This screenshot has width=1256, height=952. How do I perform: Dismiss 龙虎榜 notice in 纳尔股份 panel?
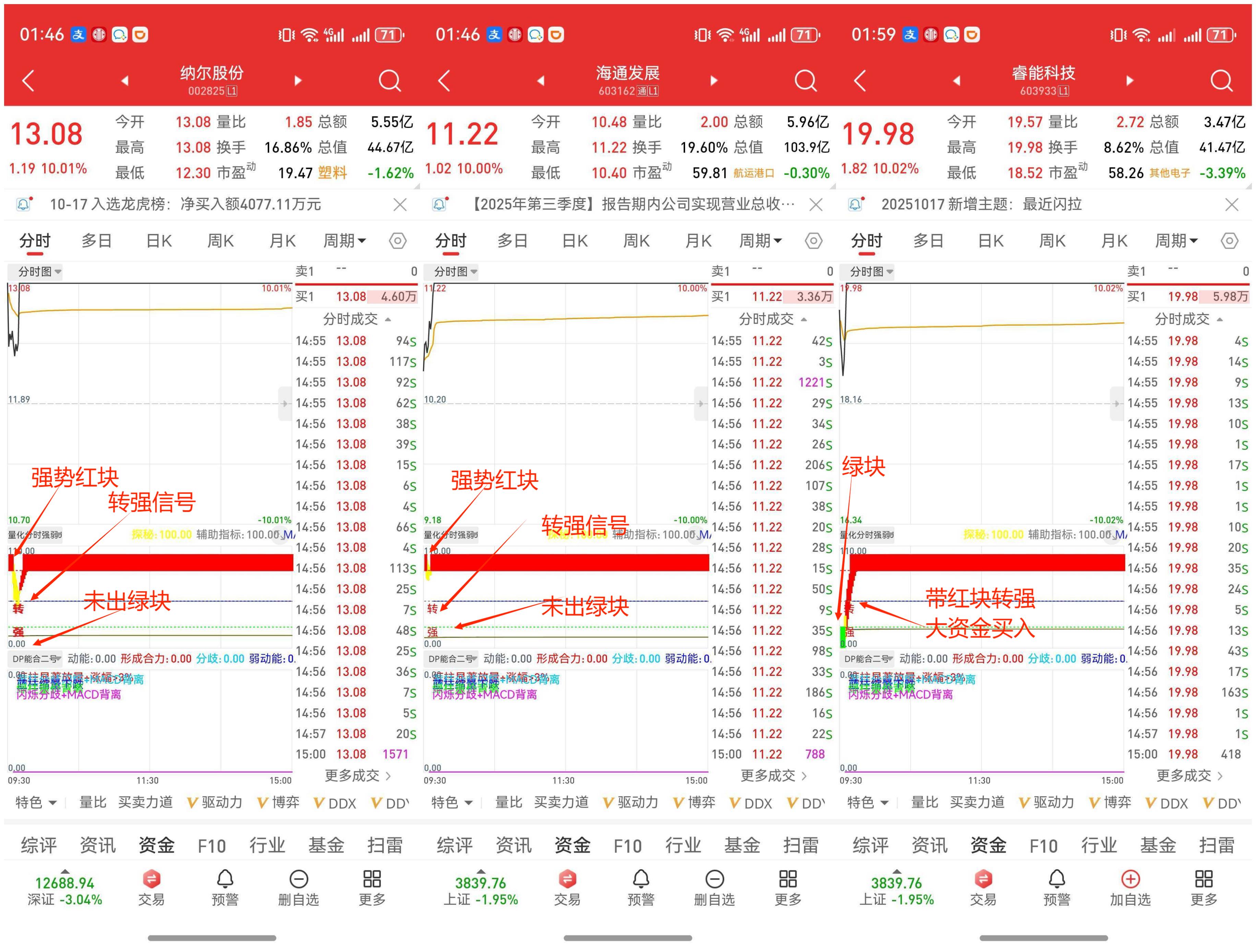(400, 204)
